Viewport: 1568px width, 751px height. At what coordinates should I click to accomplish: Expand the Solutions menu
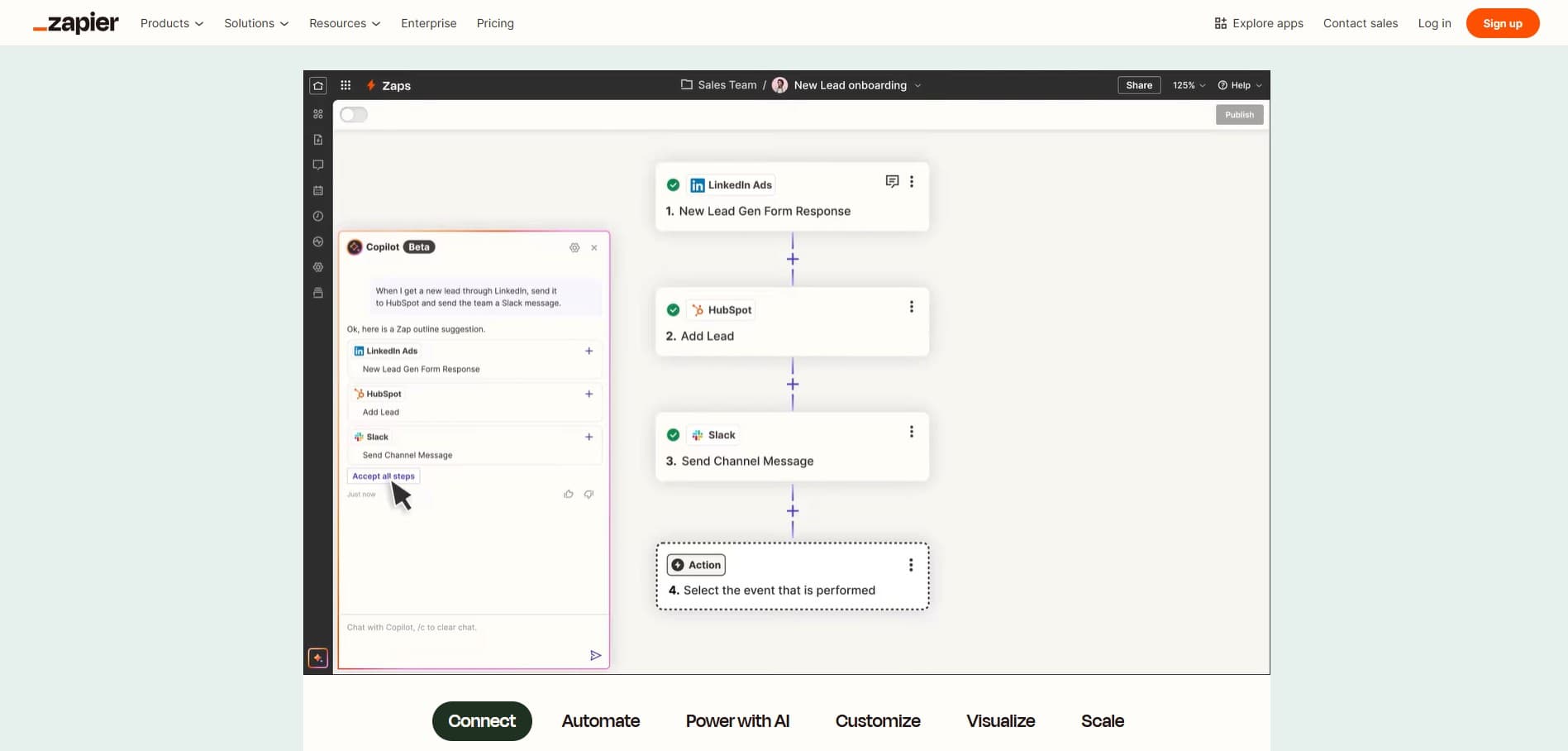(x=256, y=23)
